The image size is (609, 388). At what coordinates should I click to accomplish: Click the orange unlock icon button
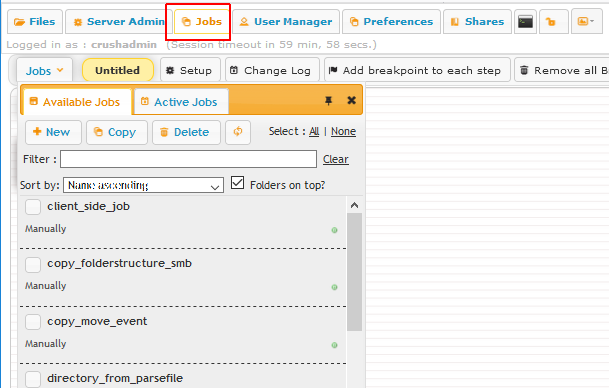(550, 22)
